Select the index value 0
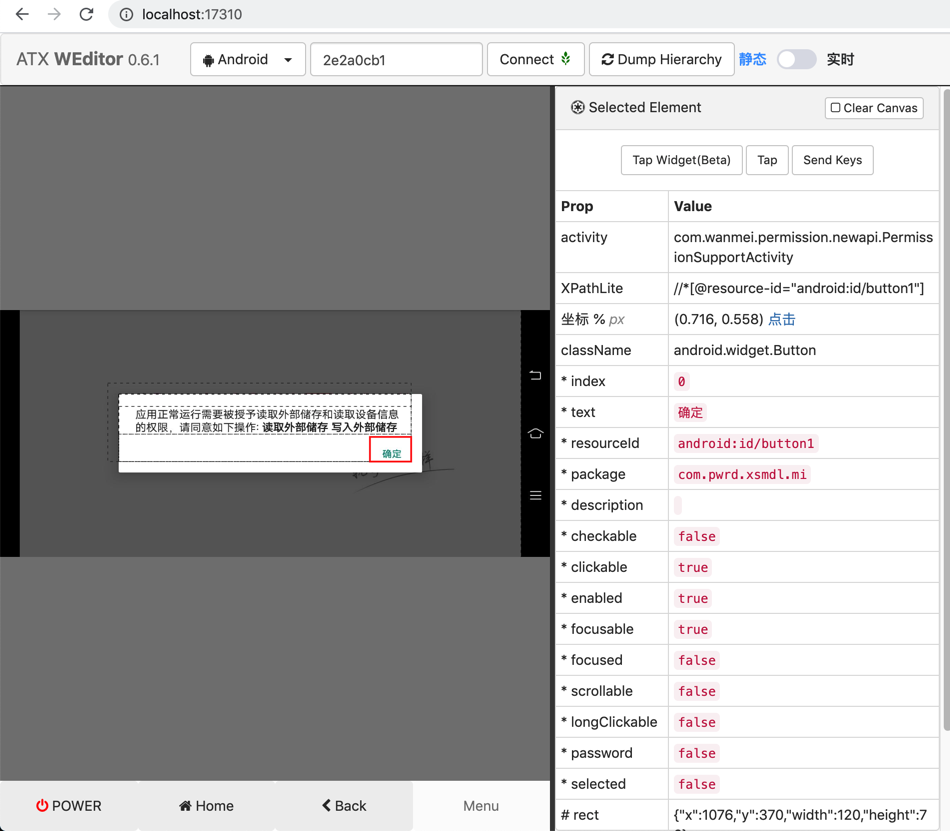Screen dimensions: 950x831 [682, 382]
